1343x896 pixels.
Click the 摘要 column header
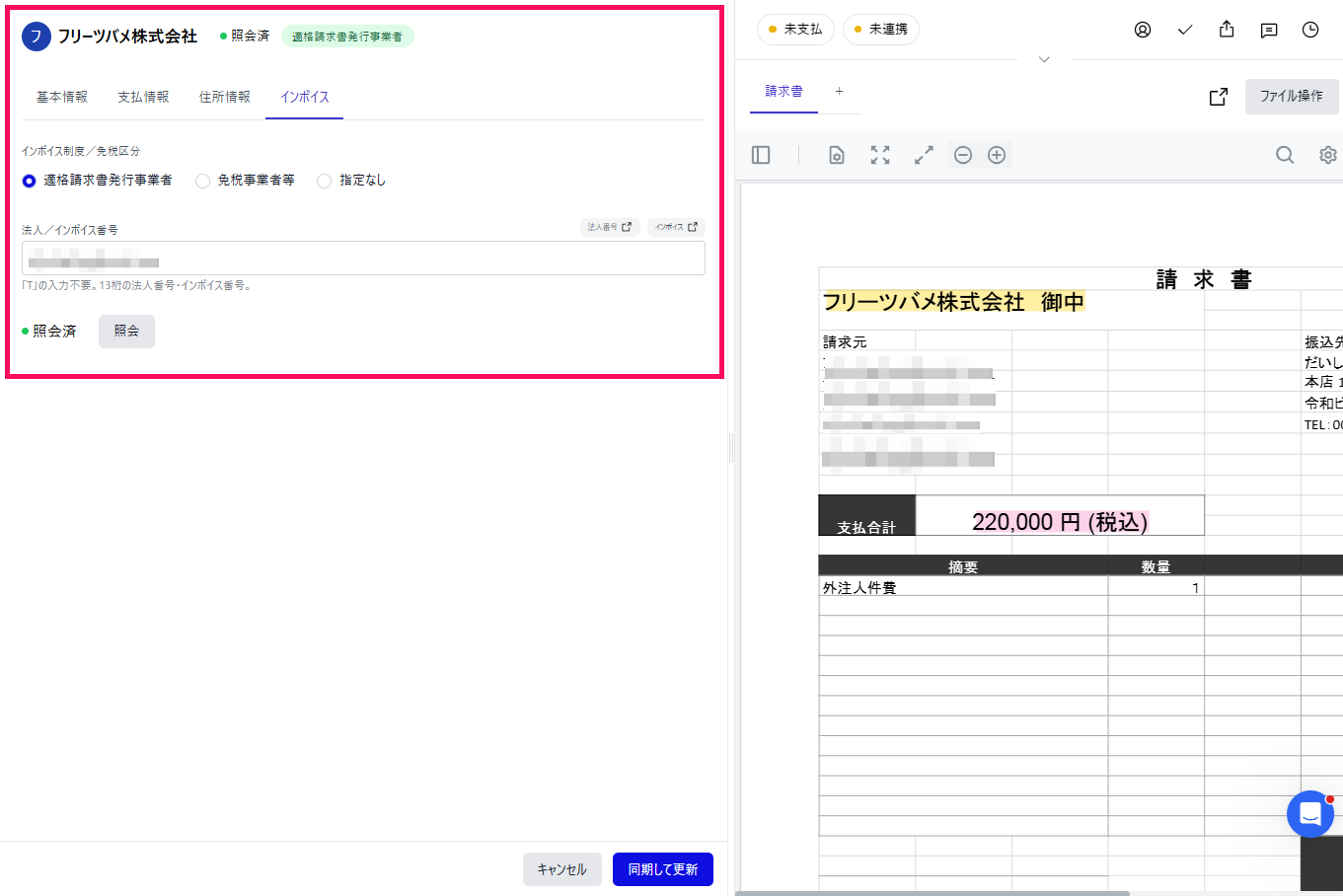click(963, 566)
